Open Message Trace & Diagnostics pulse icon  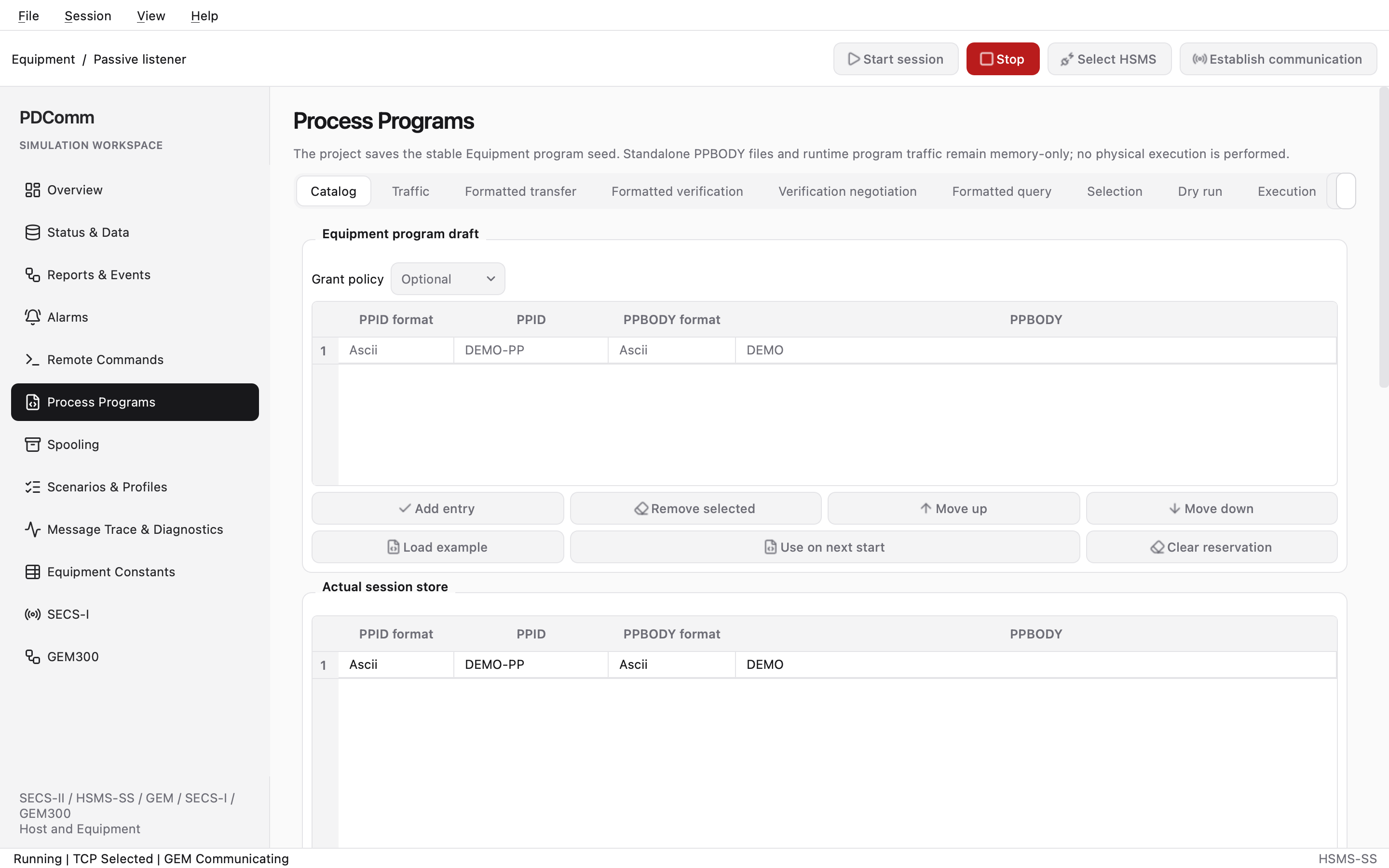point(33,530)
